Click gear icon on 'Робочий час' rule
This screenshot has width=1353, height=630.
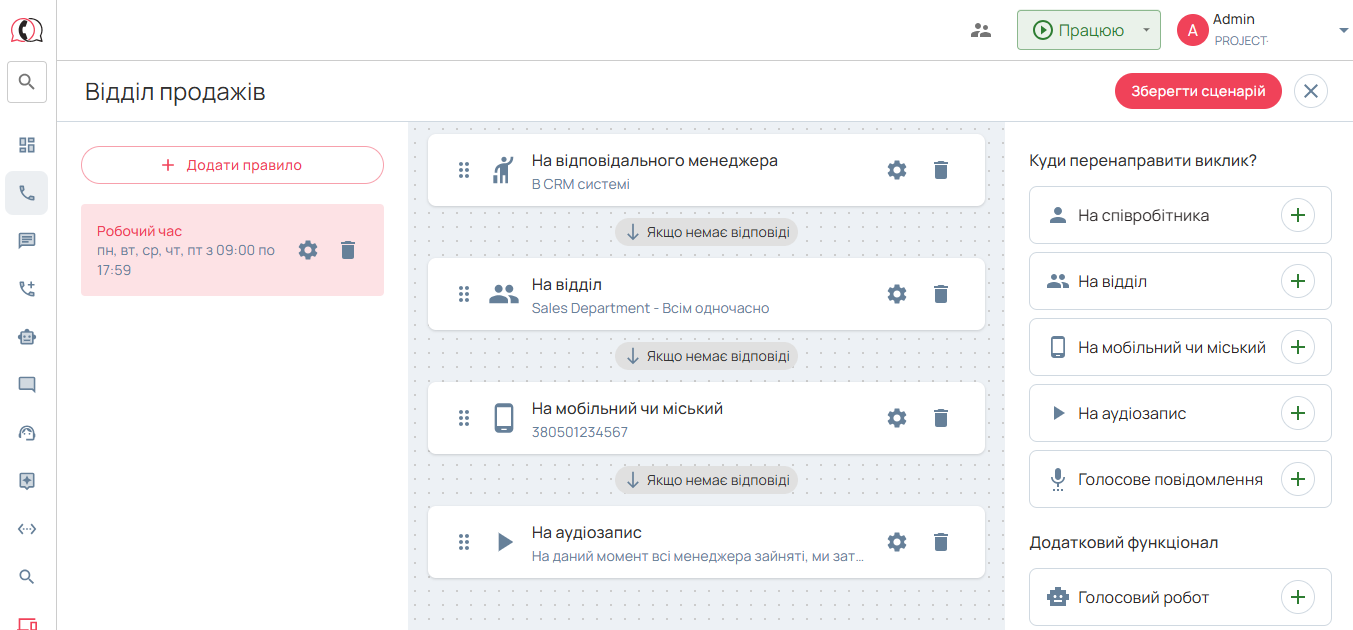point(308,250)
